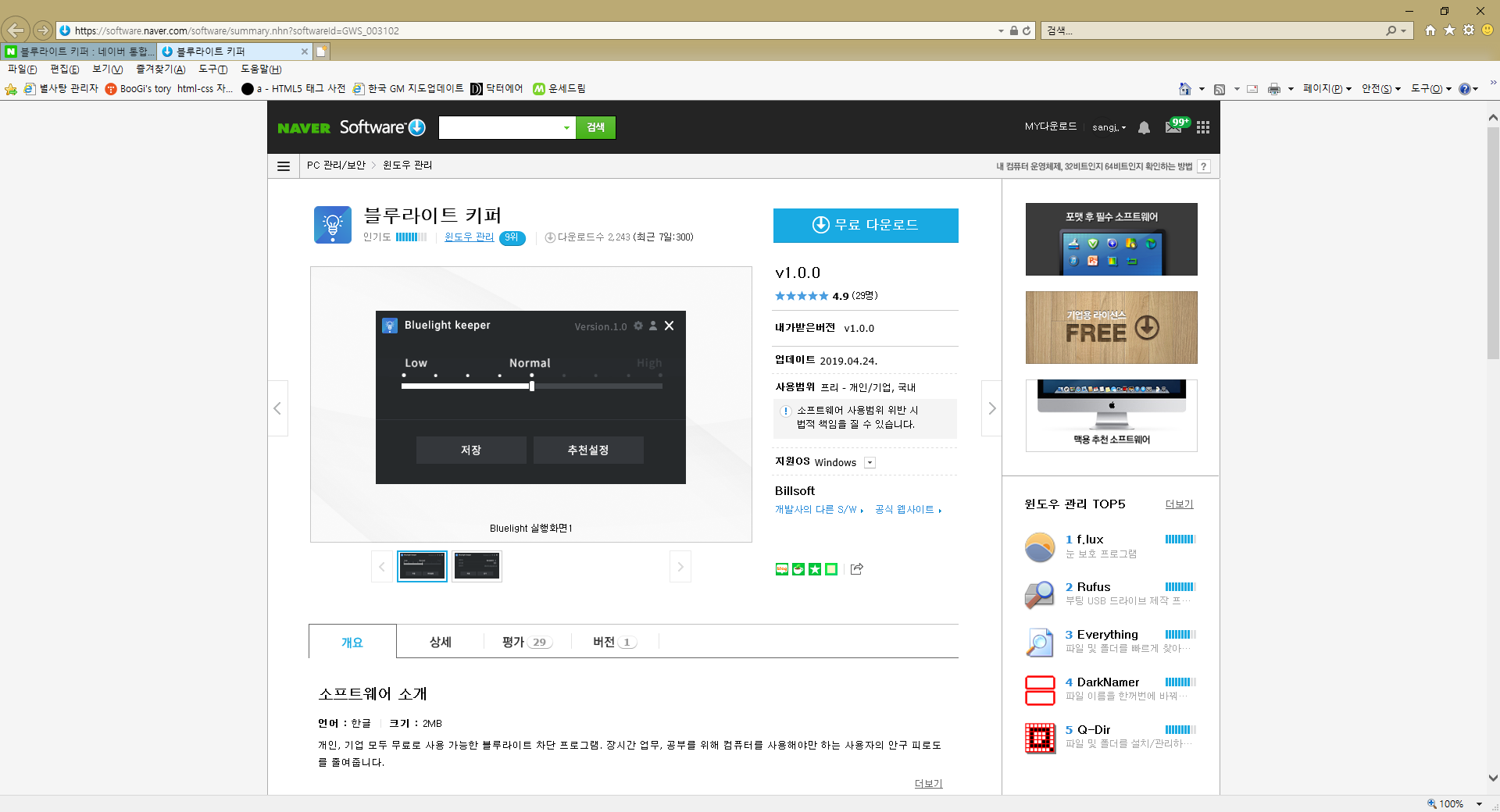The height and width of the screenshot is (812, 1500).
Task: Click the green 검색 search button
Action: point(596,127)
